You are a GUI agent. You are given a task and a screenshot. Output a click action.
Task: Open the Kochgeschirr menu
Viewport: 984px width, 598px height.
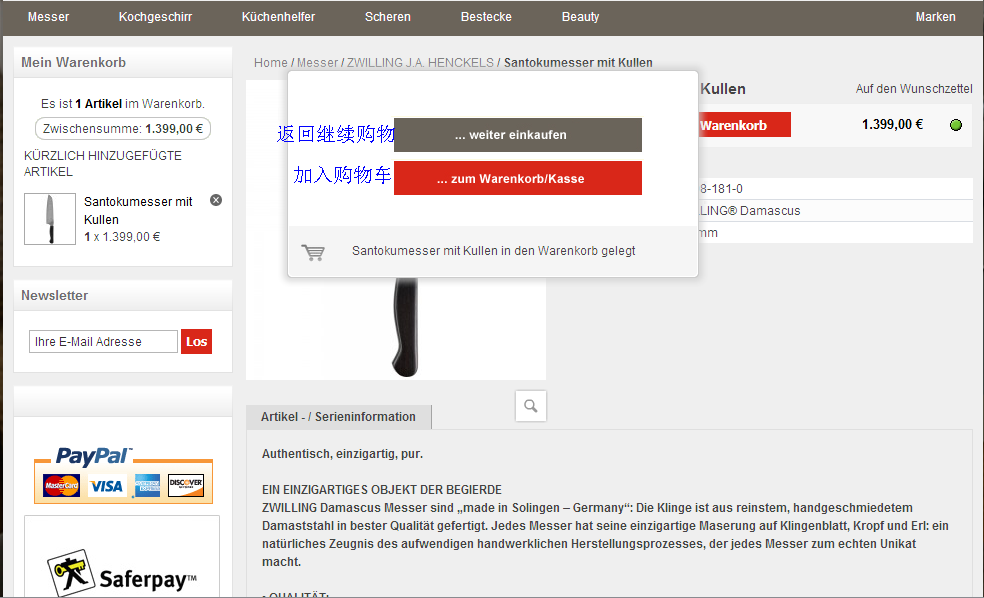(155, 17)
